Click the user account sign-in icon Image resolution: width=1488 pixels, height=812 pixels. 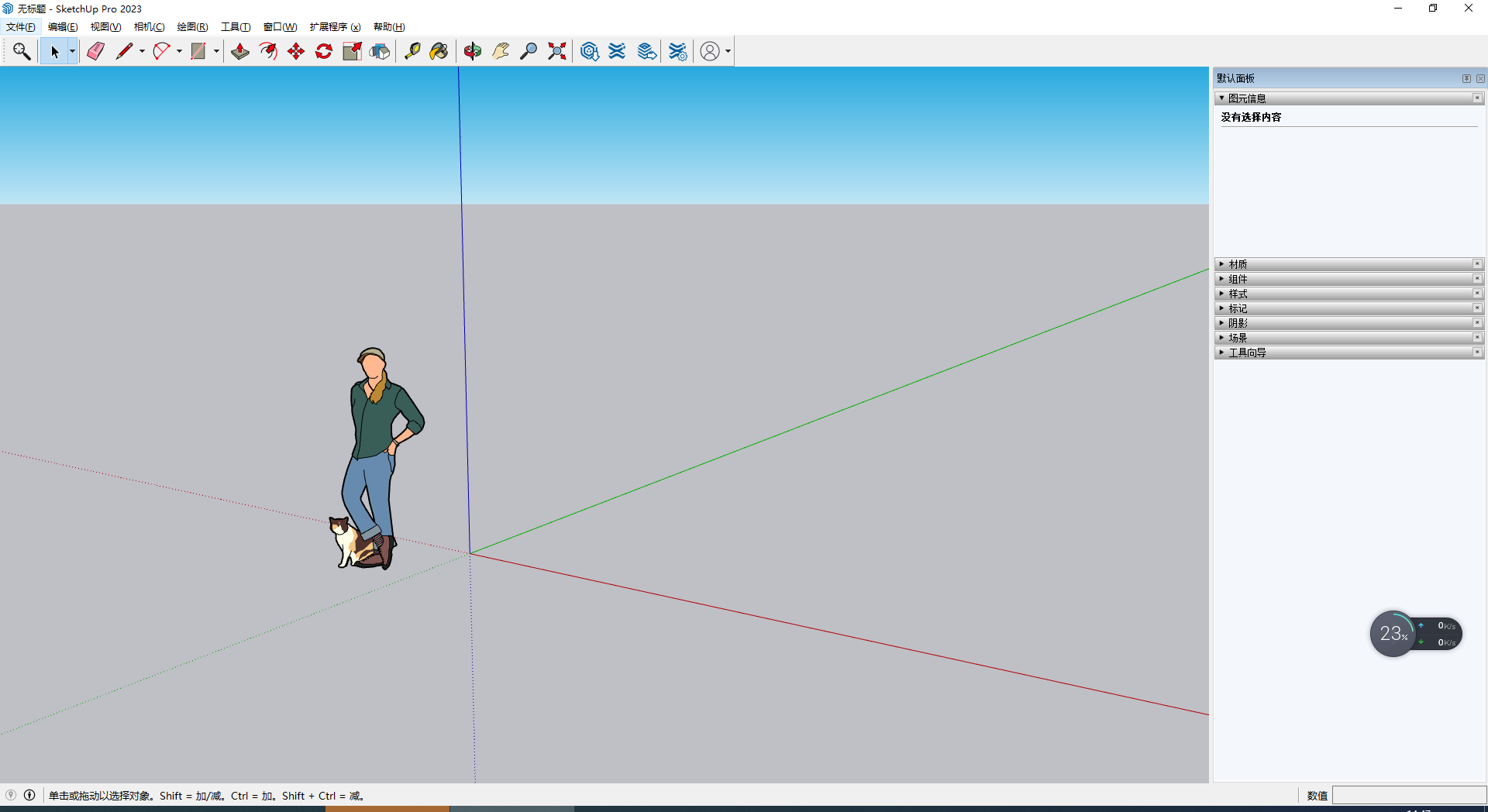tap(710, 51)
